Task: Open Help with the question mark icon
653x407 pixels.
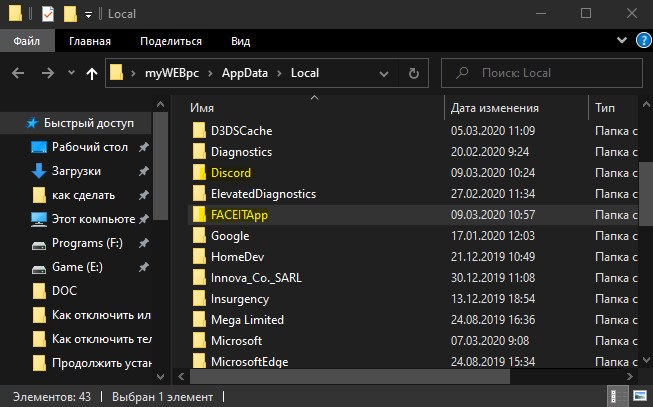Action: click(x=644, y=40)
